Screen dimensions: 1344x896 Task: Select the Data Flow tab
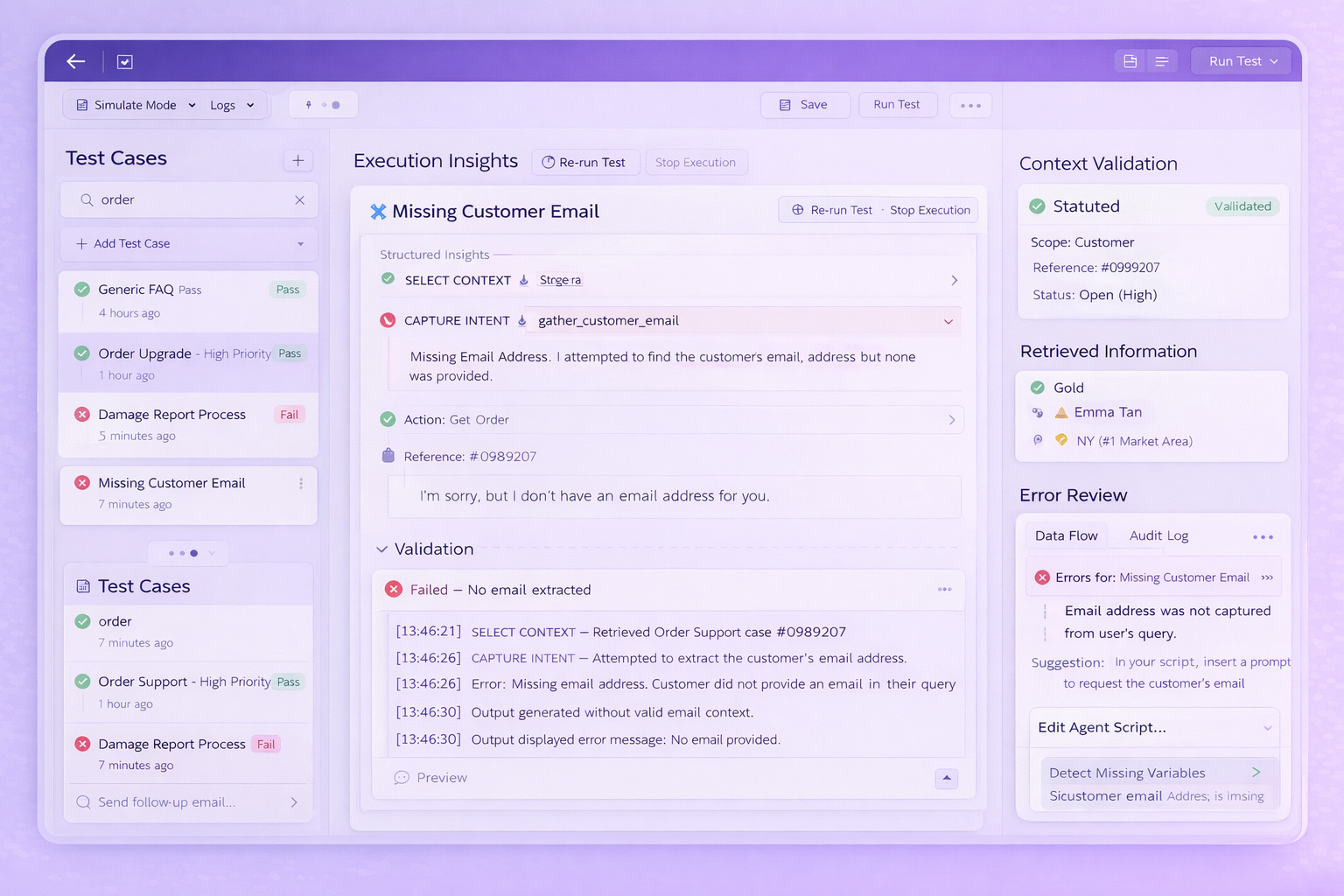click(1066, 535)
